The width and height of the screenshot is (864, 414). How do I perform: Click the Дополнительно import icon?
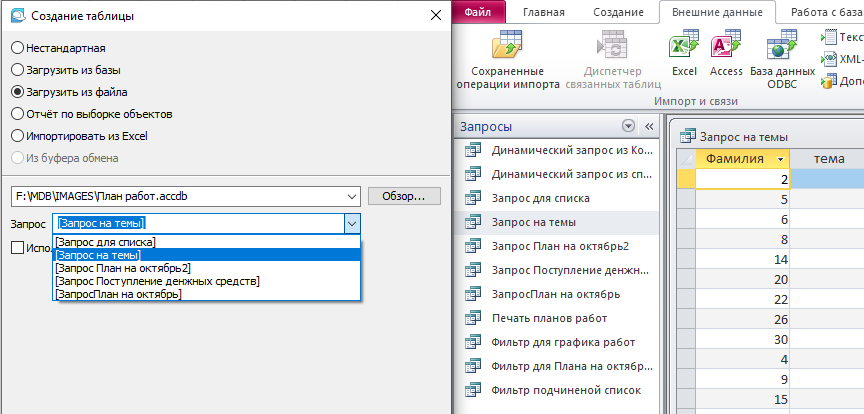(829, 81)
